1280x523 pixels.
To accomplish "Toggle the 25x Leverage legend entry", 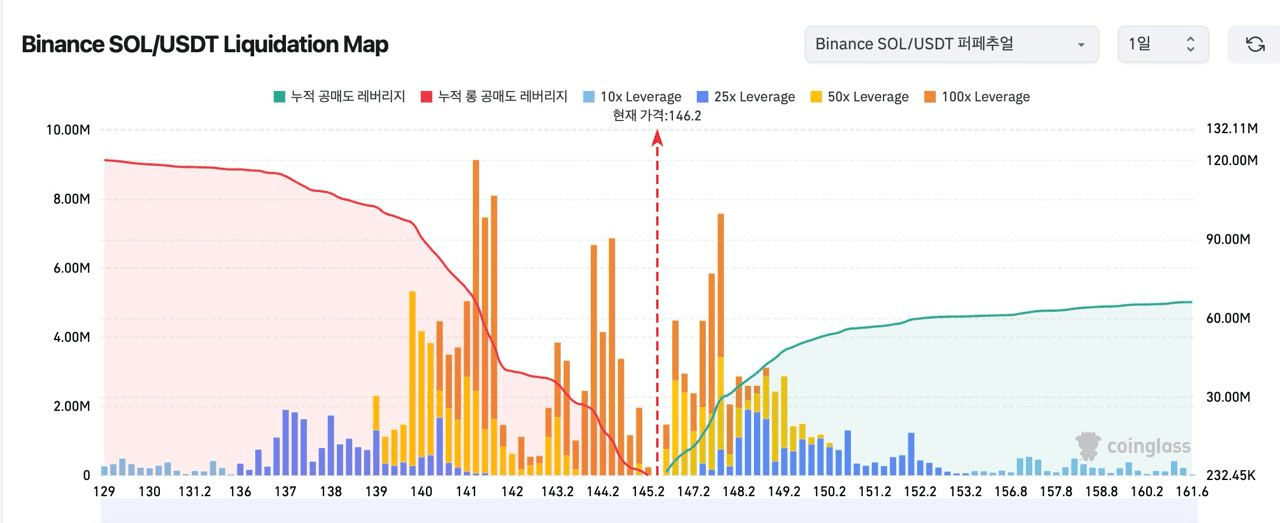I will click(745, 97).
